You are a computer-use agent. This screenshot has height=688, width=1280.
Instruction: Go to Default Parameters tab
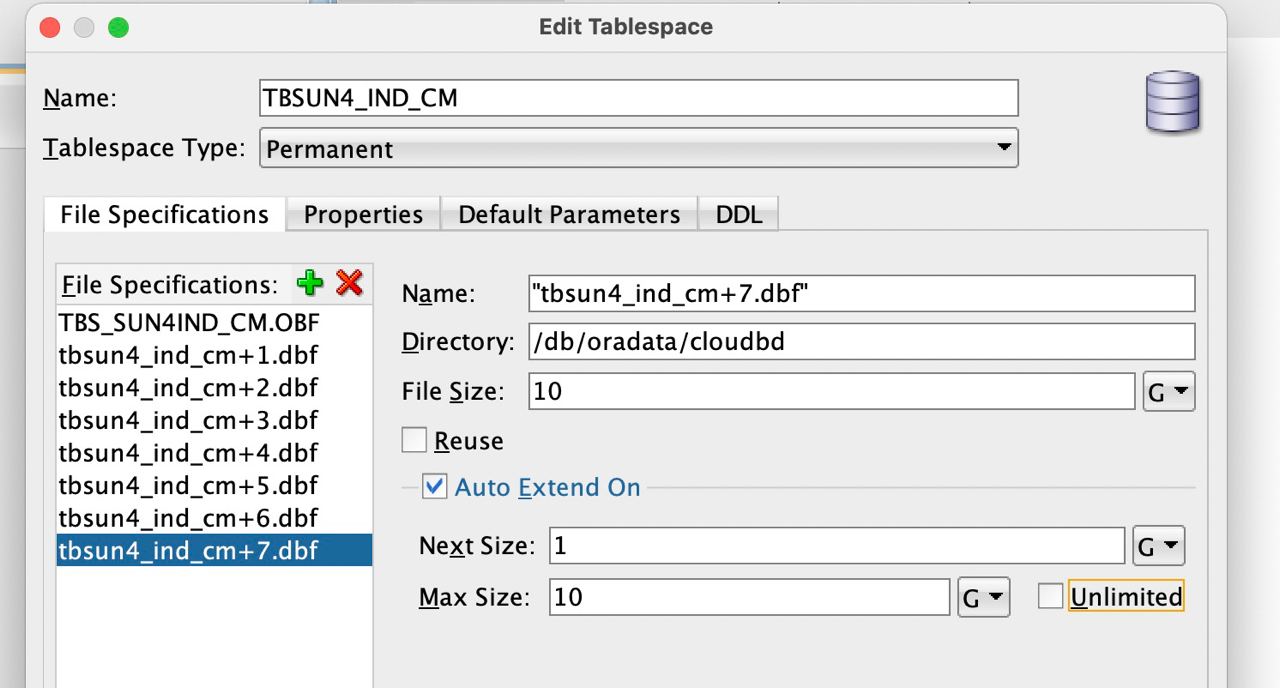tap(569, 214)
